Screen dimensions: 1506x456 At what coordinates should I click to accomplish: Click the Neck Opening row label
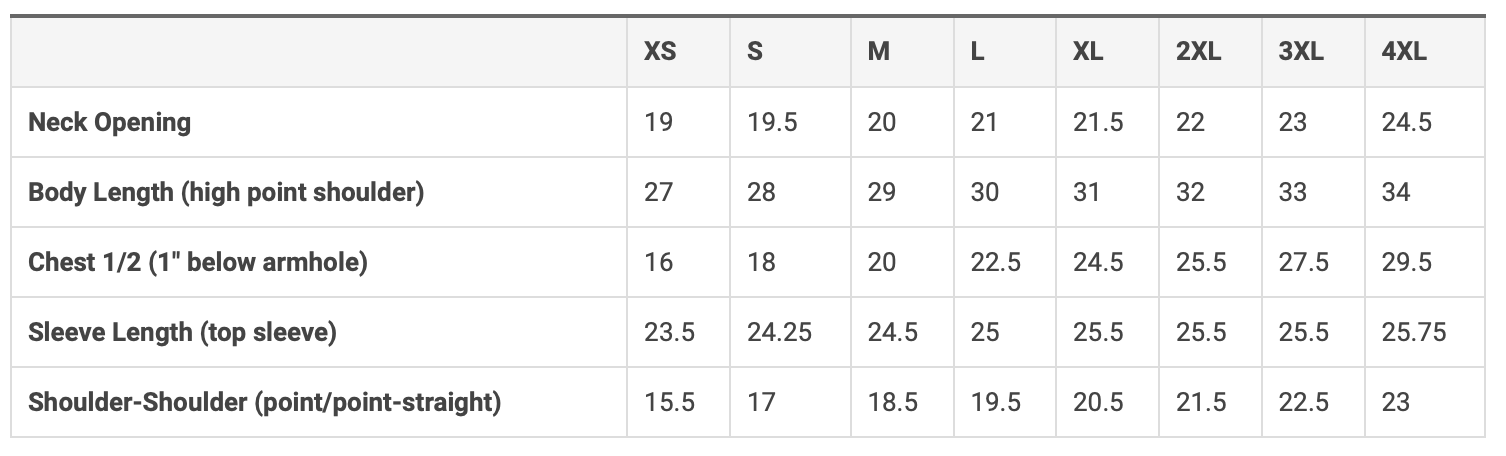click(x=109, y=122)
